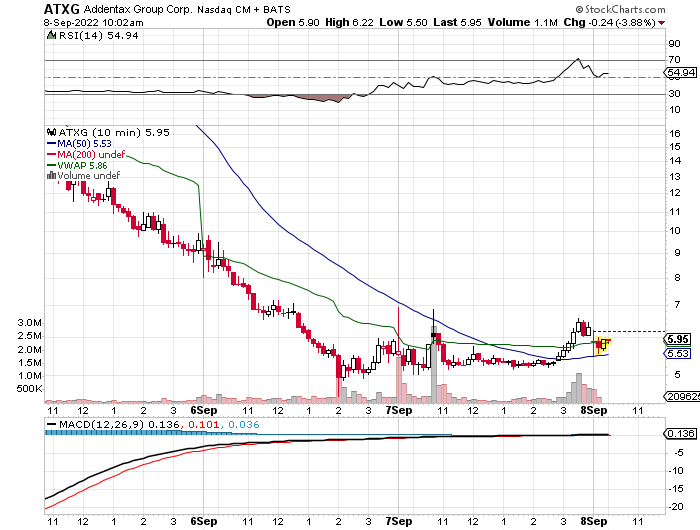The image size is (700, 530).
Task: Click the 16 label on the price axis
Action: (675, 134)
